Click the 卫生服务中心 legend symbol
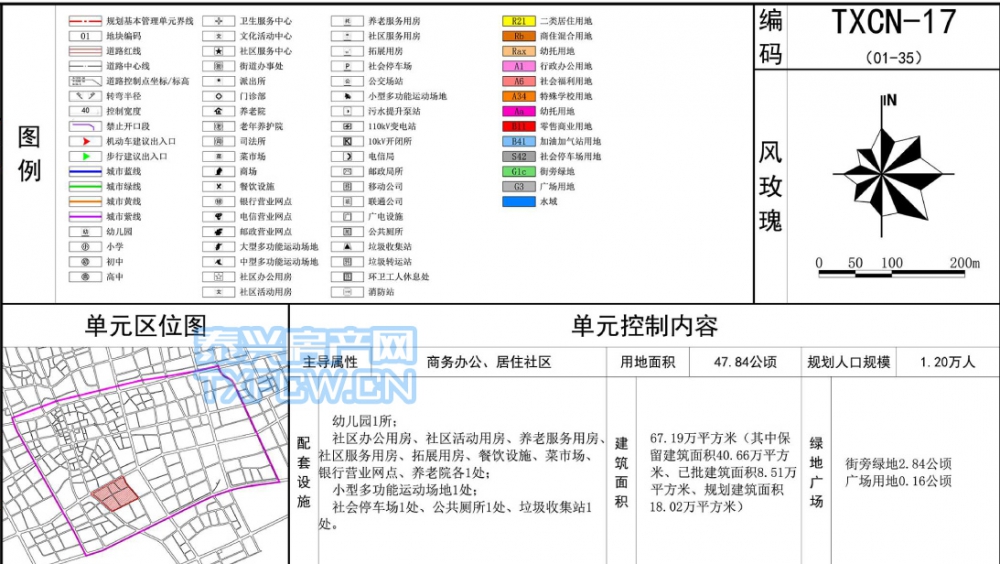Viewport: 1000px width, 564px height. (x=219, y=21)
